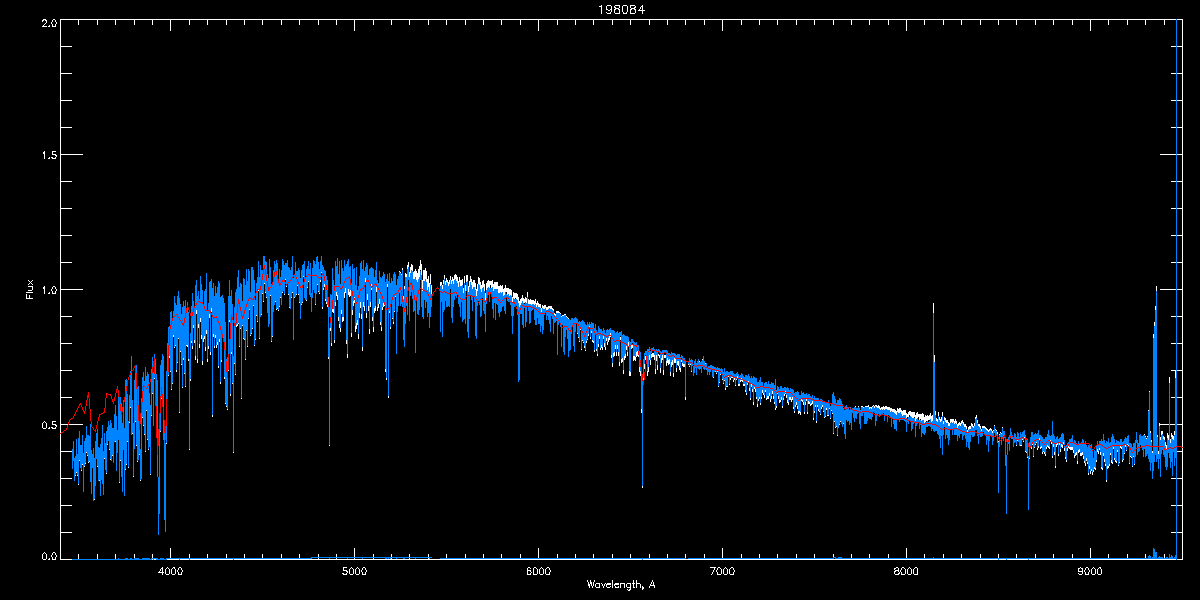1200x600 pixels.
Task: Click the narrow spike near 8150 Å
Action: 934,360
